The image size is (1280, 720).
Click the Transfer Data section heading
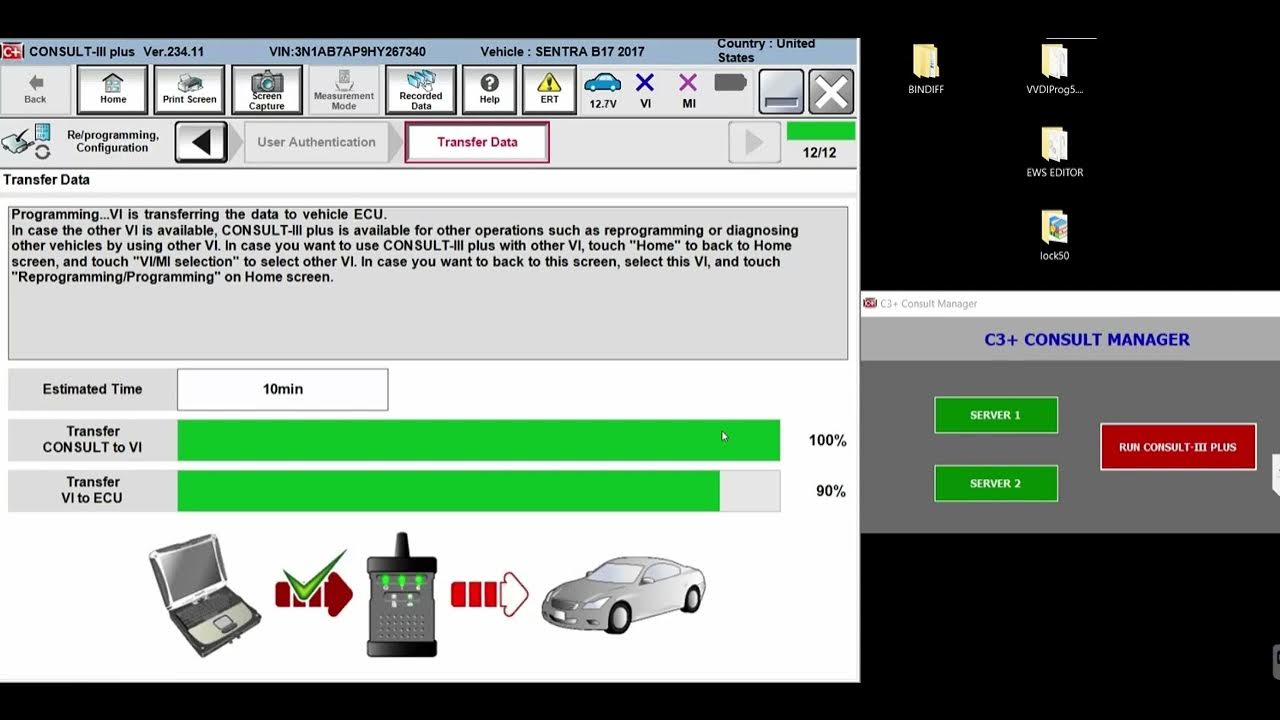coord(46,180)
